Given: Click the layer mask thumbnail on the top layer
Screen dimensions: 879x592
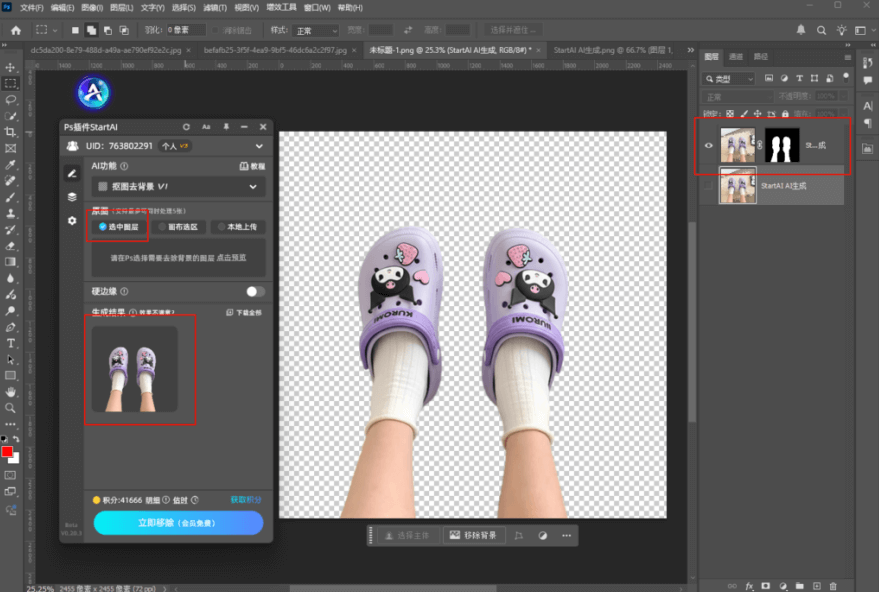Looking at the screenshot, I should point(783,145).
